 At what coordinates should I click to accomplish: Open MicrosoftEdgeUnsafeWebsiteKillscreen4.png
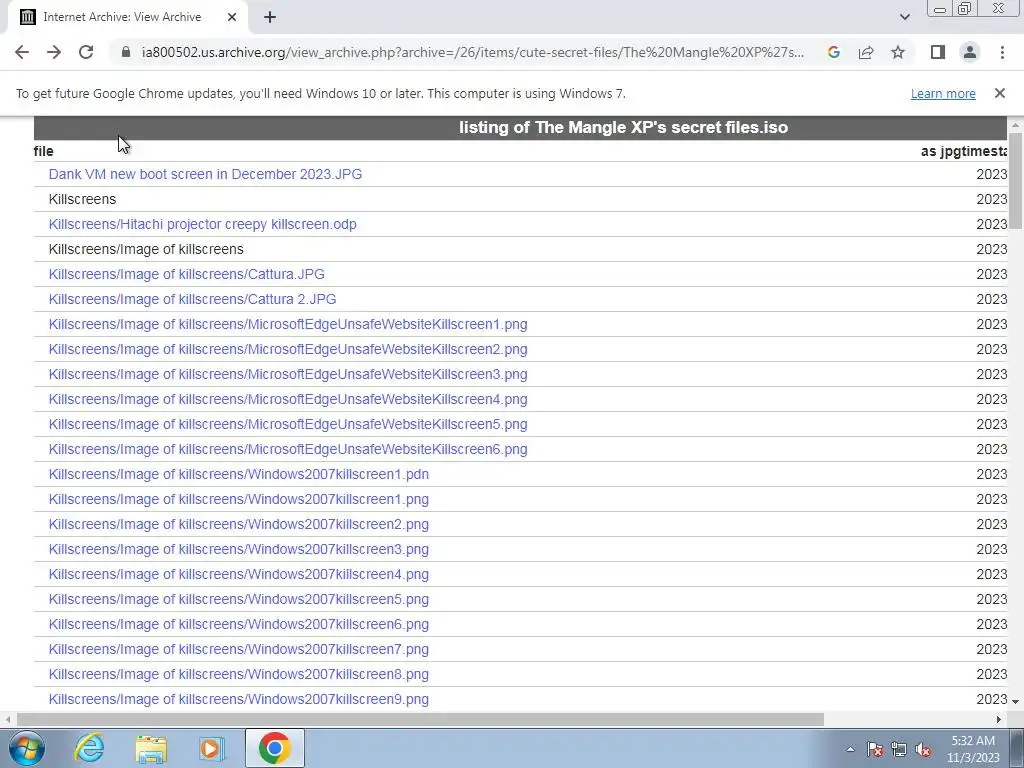[x=288, y=399]
